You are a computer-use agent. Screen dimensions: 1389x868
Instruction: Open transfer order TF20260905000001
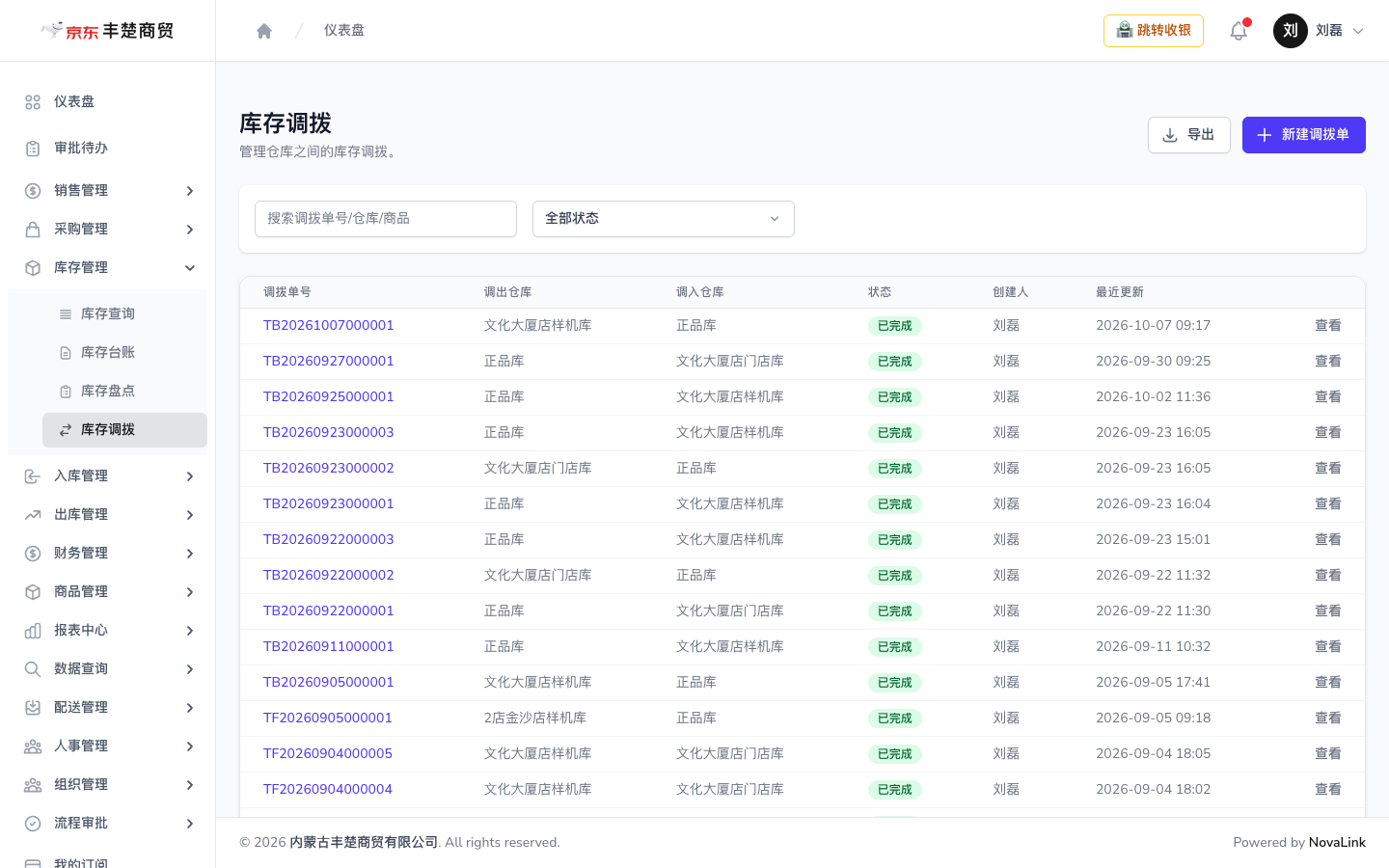(x=328, y=719)
